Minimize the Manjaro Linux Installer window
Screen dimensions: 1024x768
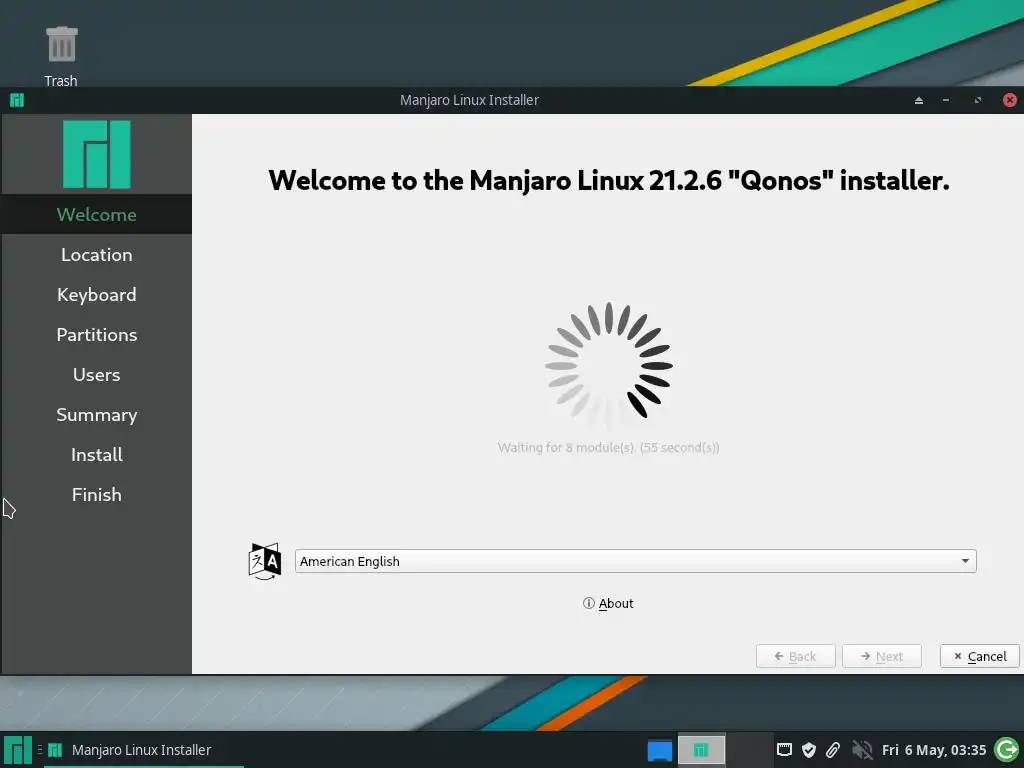[x=946, y=100]
